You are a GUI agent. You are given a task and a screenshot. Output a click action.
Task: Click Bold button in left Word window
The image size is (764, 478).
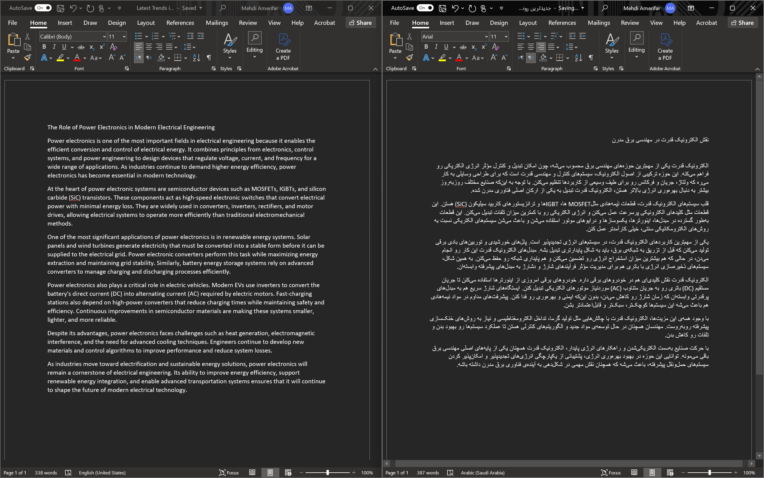pos(44,47)
